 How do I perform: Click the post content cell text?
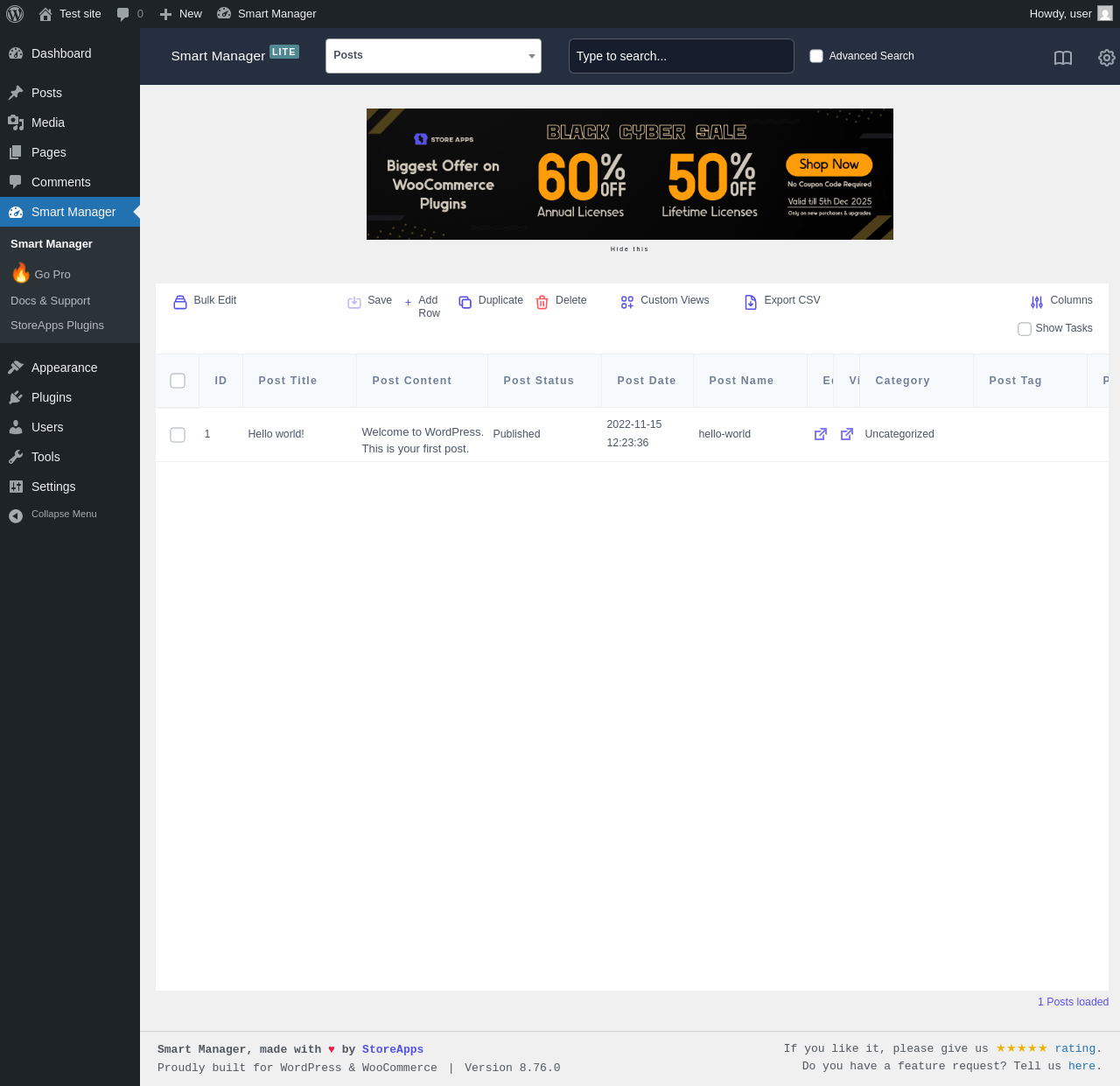coord(423,440)
